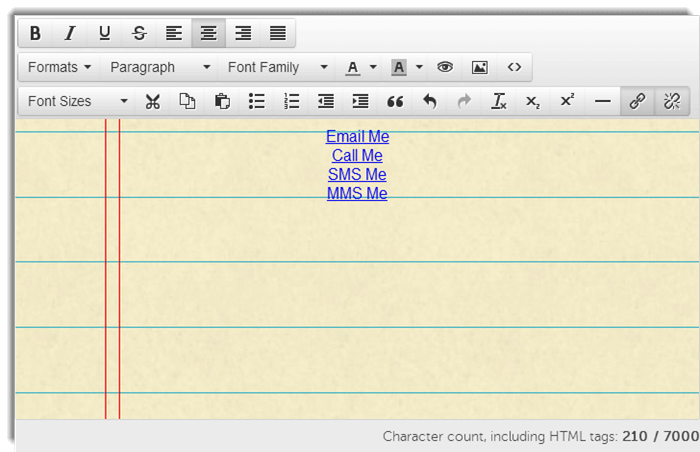Paste from clipboard icon
This screenshot has height=452, width=700.
pyautogui.click(x=222, y=101)
